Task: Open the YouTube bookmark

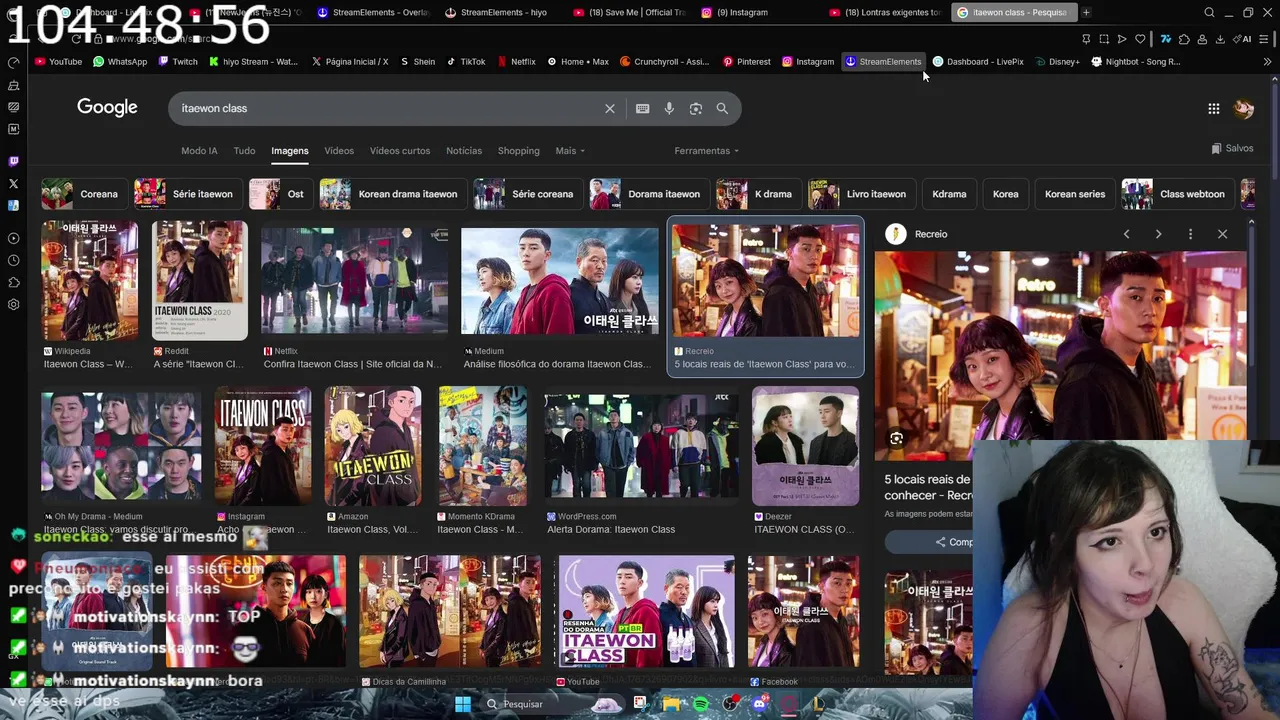Action: (58, 62)
